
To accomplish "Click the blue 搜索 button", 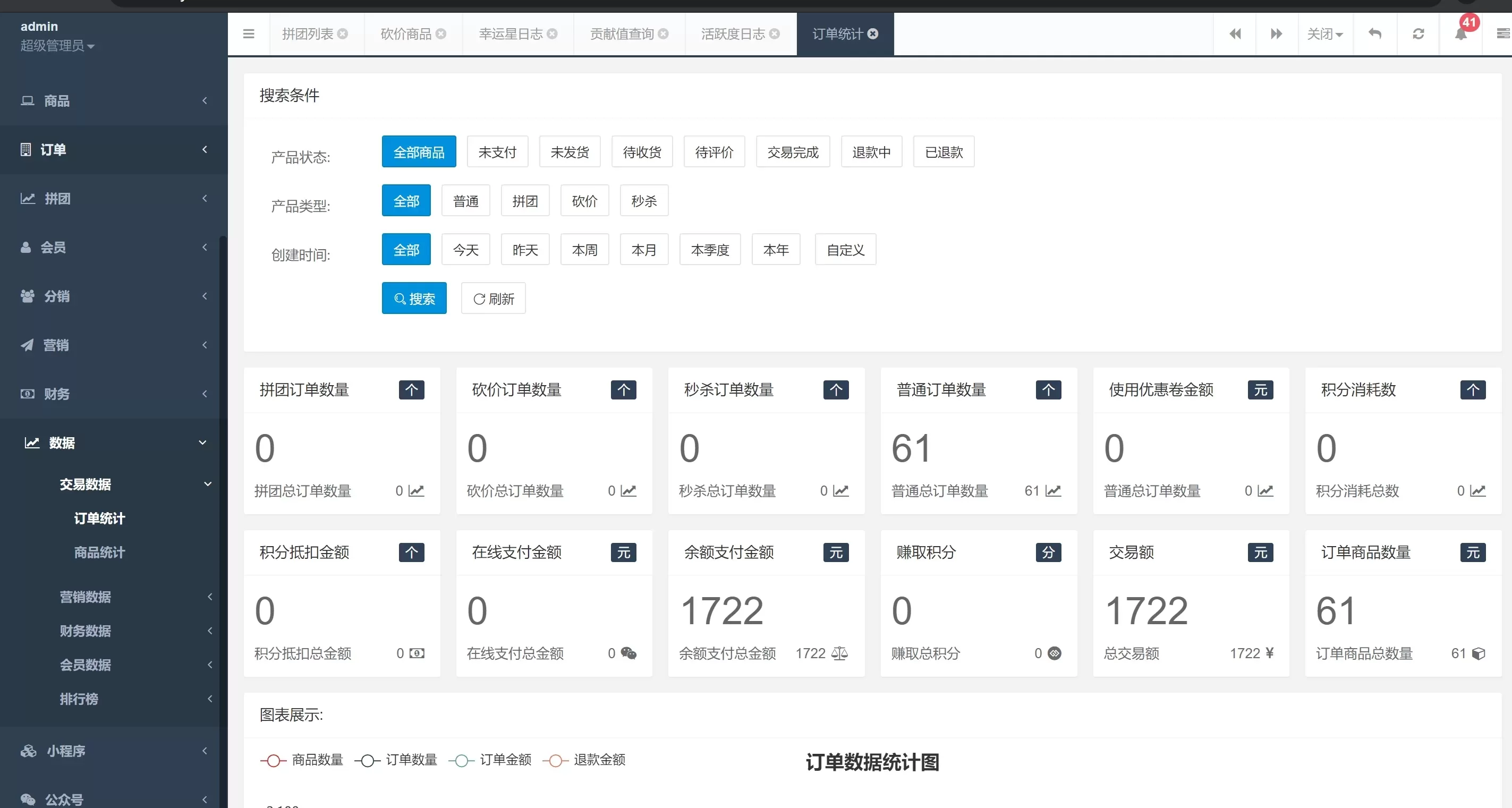I will (414, 298).
